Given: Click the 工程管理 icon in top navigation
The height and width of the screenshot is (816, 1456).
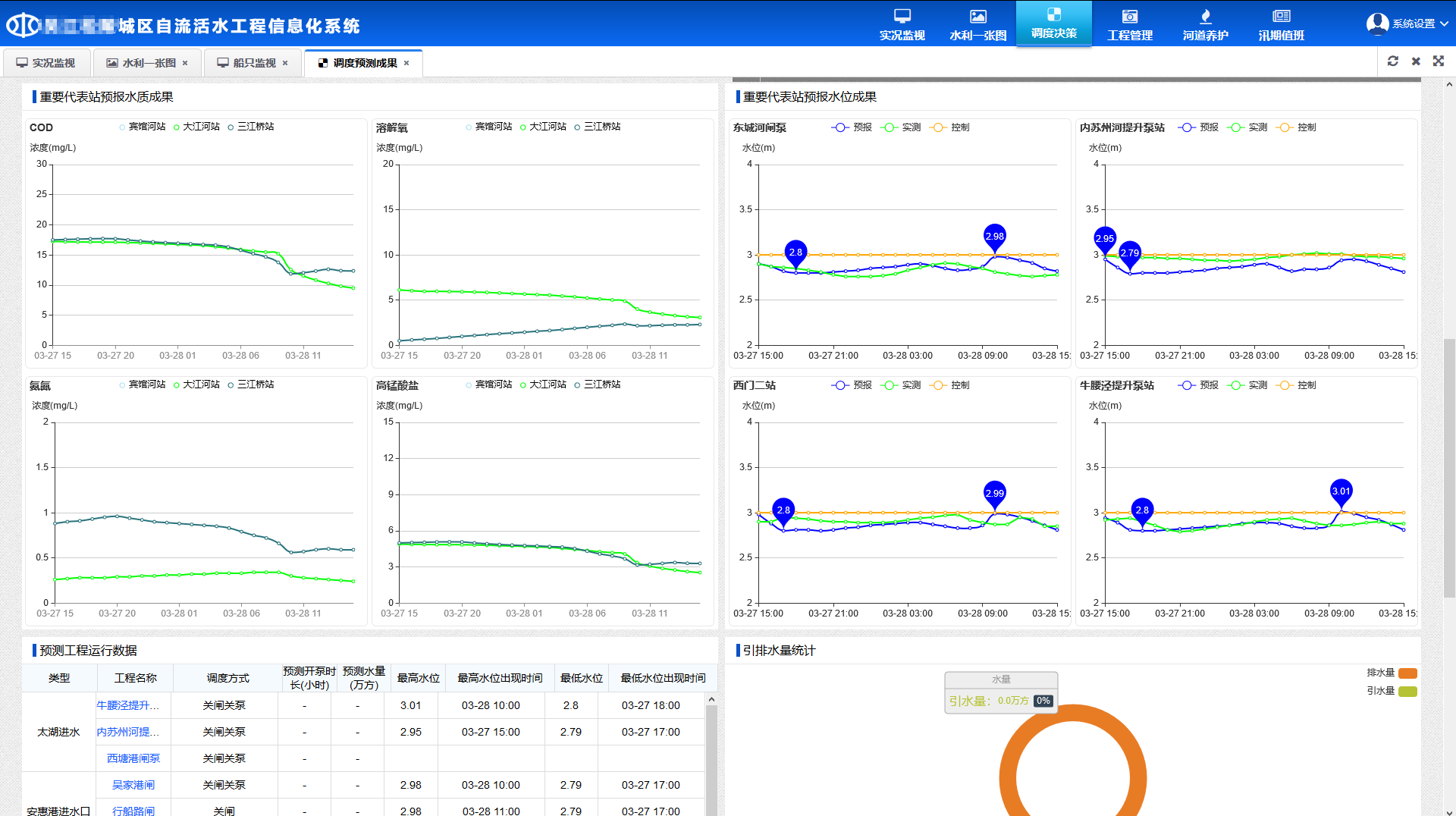Looking at the screenshot, I should coord(1129,17).
